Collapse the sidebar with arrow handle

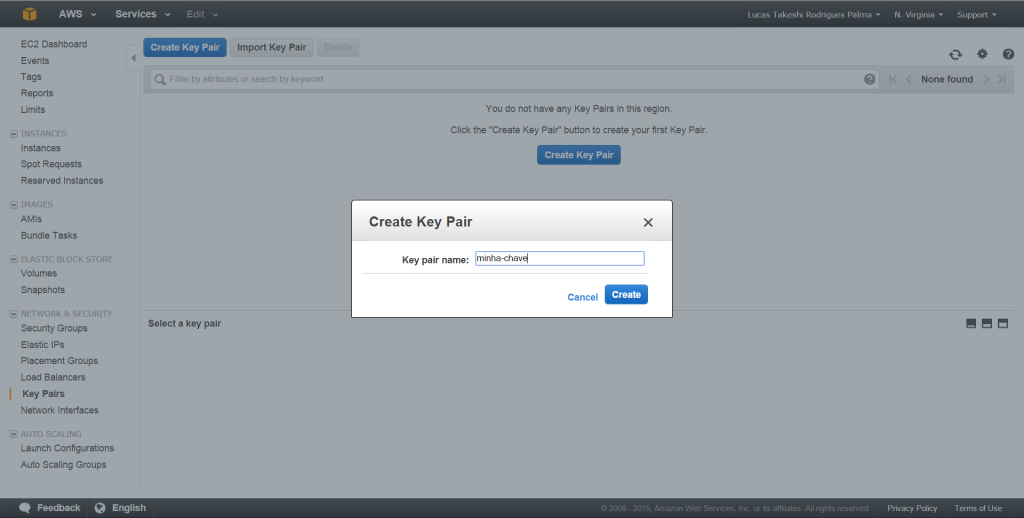[133, 57]
